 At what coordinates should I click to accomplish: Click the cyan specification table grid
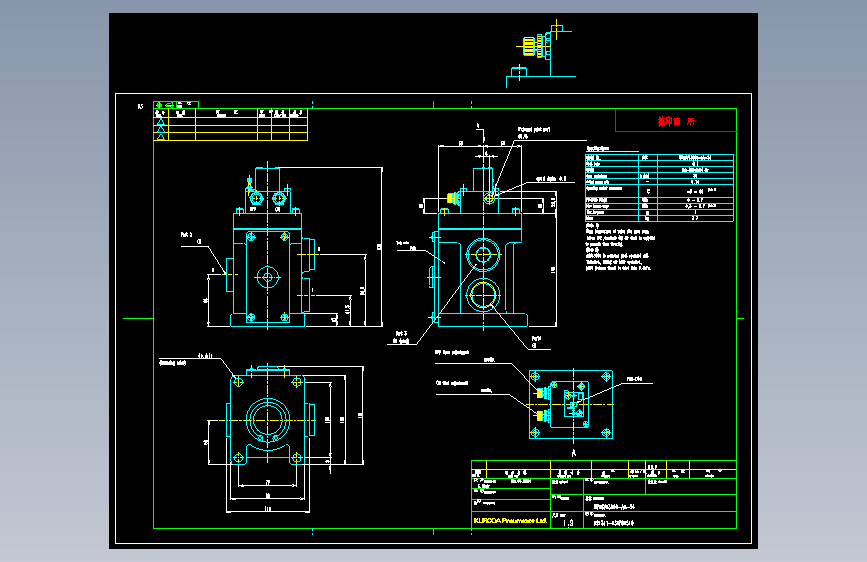click(659, 188)
